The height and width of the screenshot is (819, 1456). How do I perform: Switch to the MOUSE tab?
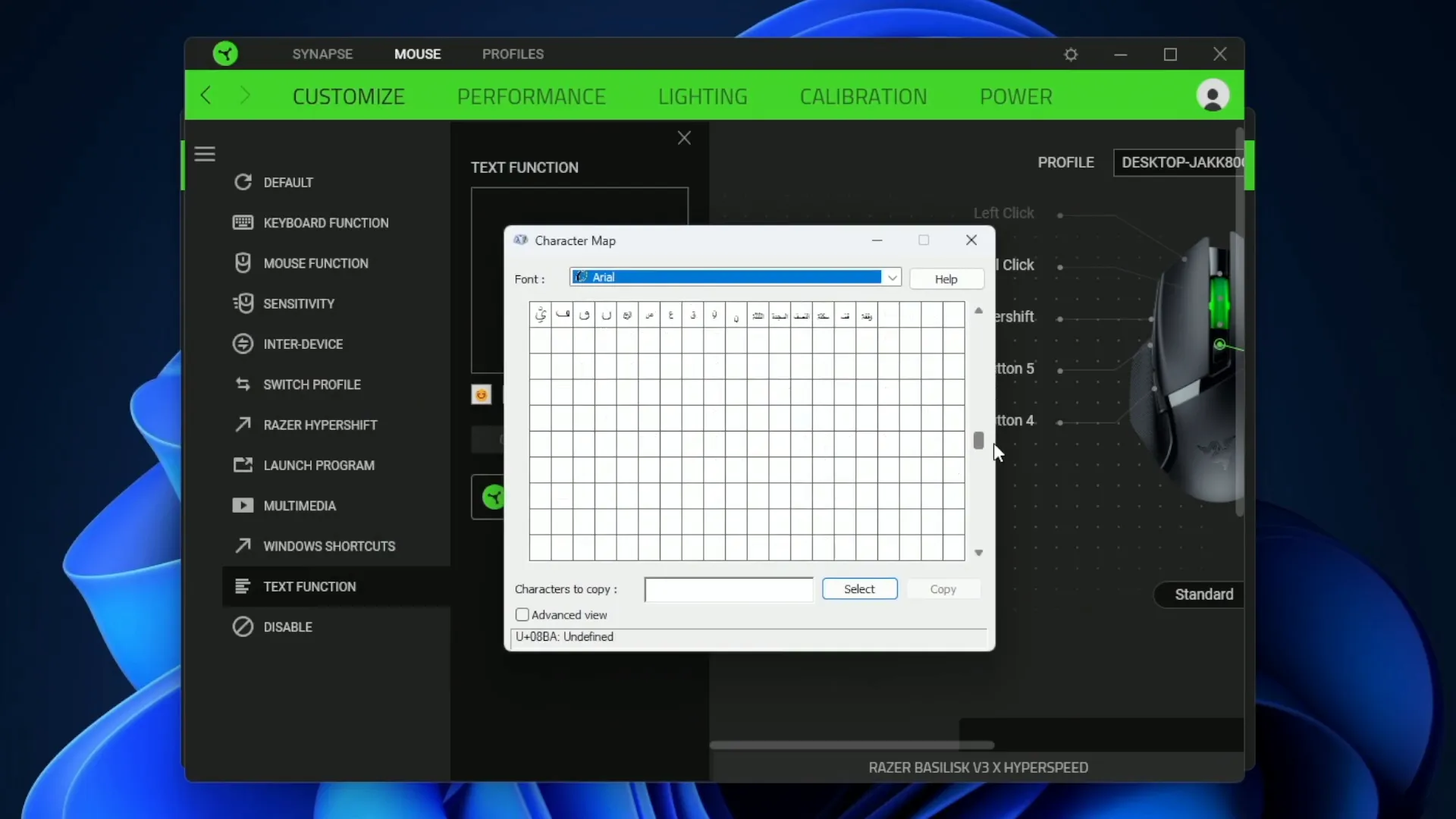pos(417,54)
